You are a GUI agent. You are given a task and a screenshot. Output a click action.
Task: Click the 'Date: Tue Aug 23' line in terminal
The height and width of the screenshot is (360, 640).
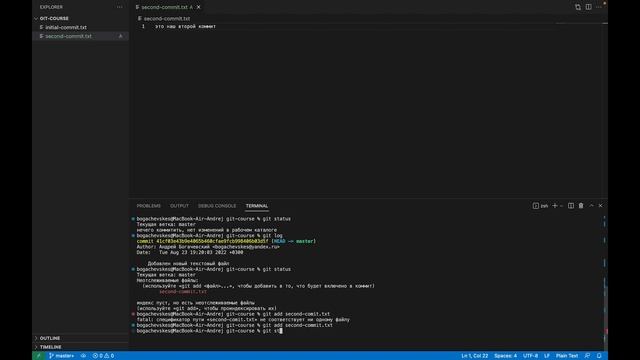[190, 253]
